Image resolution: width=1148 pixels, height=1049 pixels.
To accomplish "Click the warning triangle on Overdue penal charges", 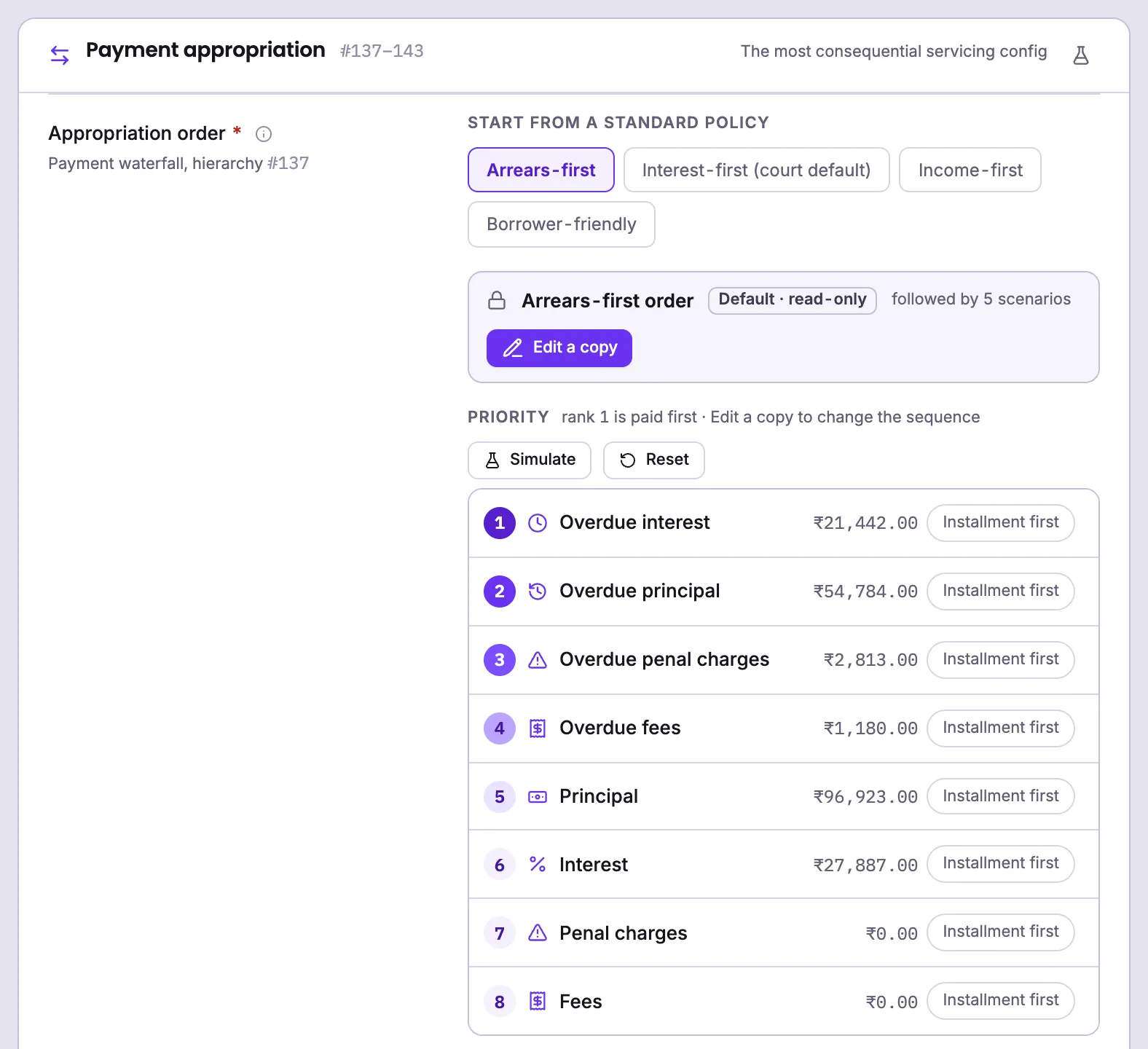I will coord(538,660).
